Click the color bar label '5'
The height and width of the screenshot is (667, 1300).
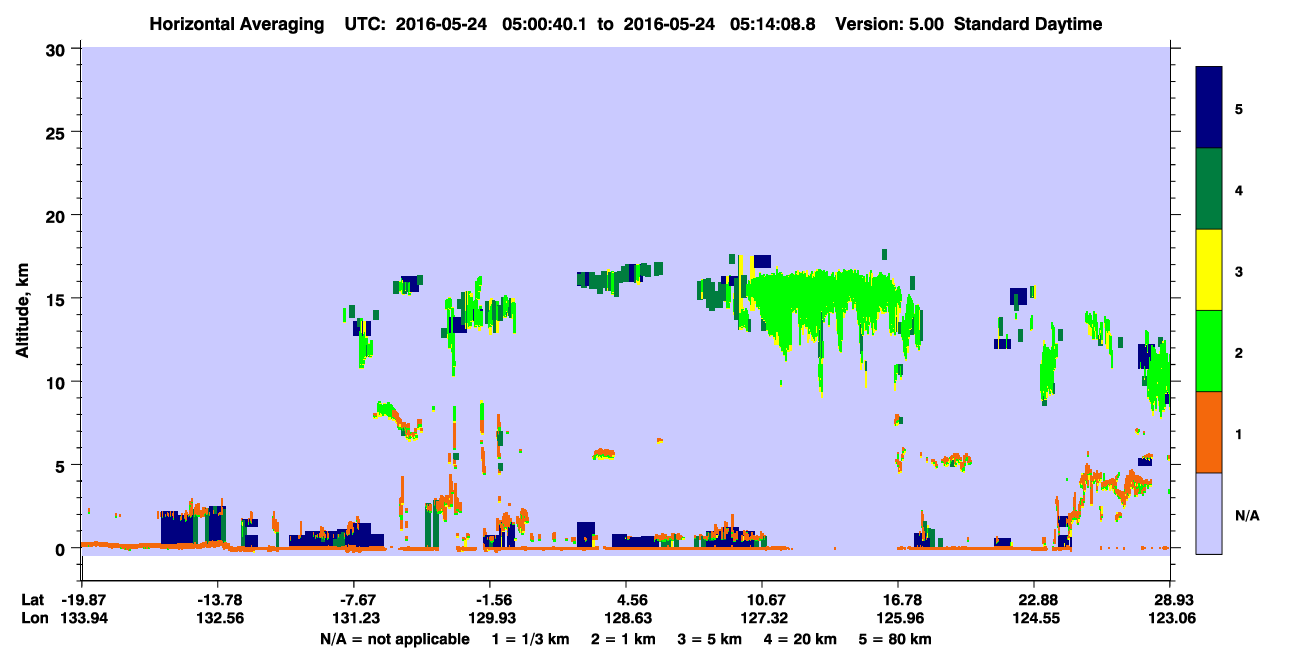[1238, 108]
